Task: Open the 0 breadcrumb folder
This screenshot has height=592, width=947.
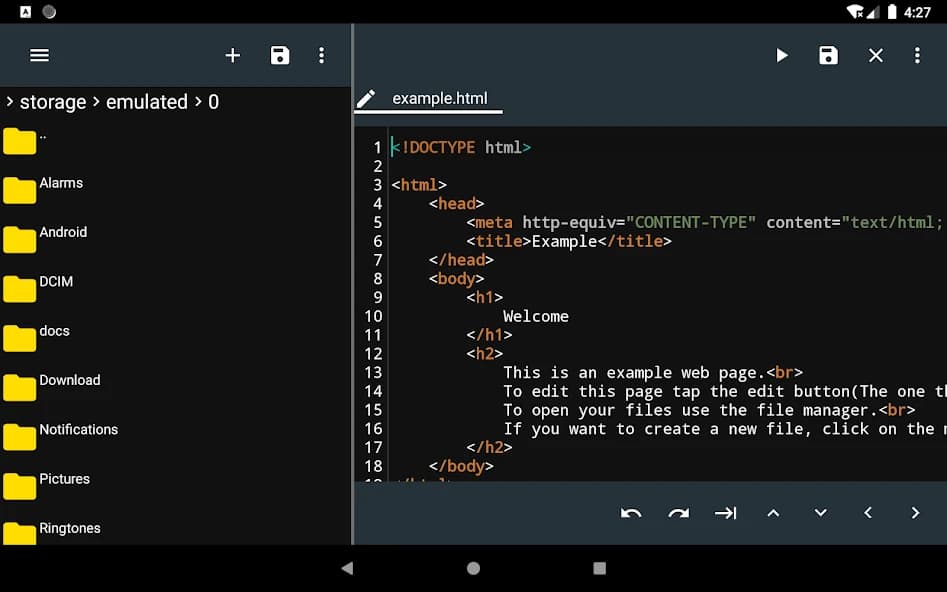Action: coord(213,101)
